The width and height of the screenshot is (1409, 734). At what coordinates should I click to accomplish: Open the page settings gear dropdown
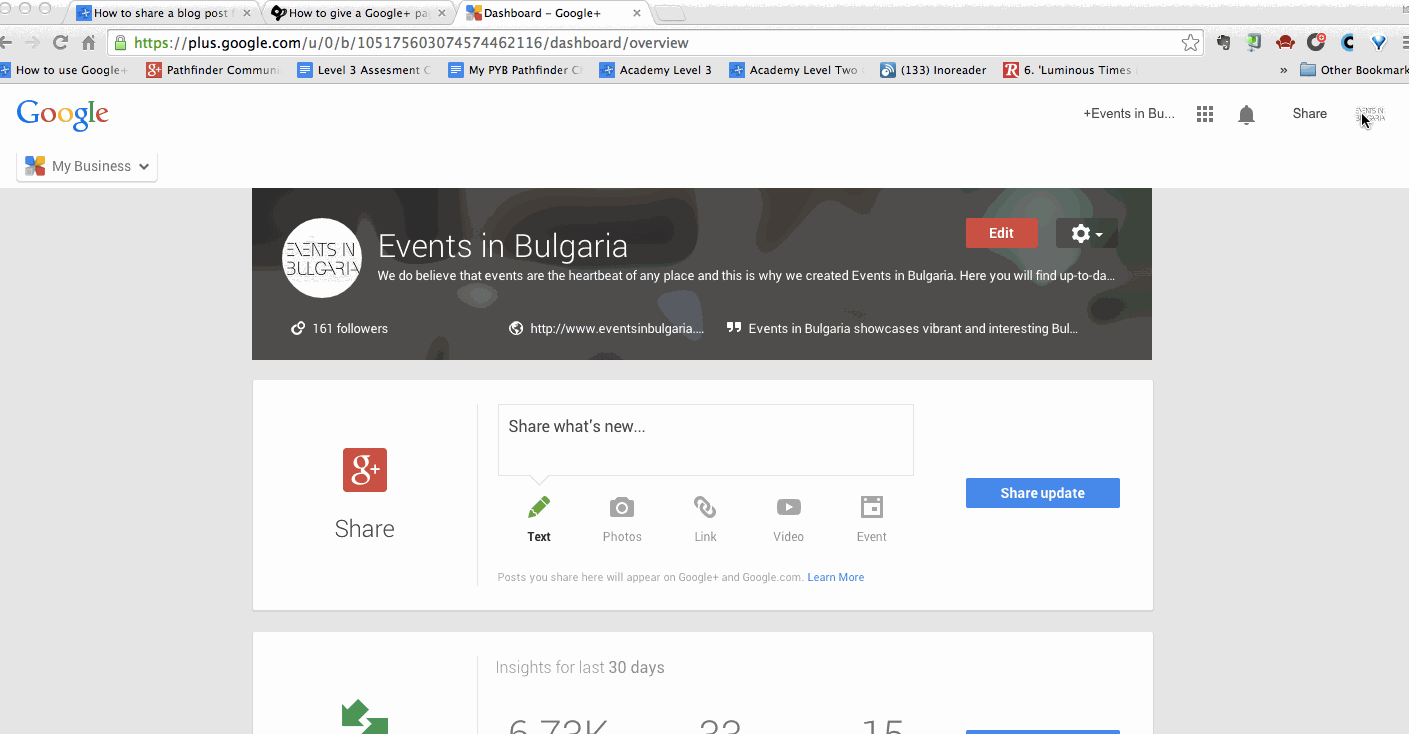(1087, 233)
